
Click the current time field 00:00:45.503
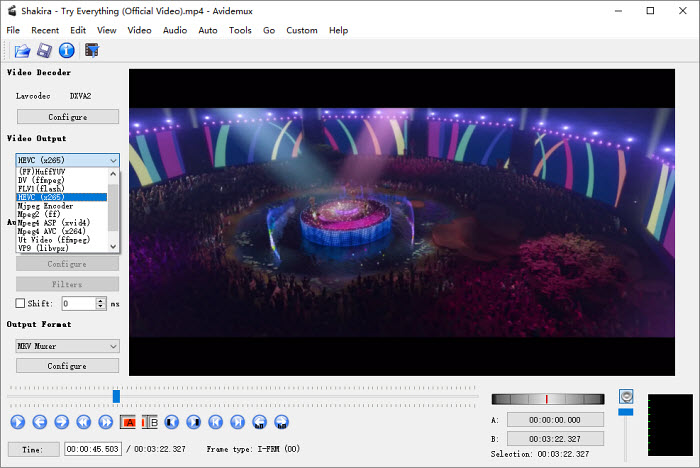click(93, 449)
